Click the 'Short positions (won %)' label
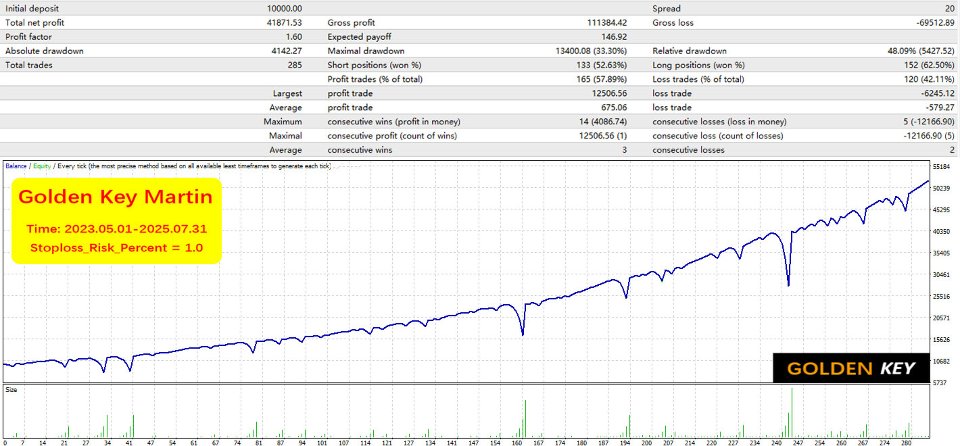 click(x=374, y=65)
